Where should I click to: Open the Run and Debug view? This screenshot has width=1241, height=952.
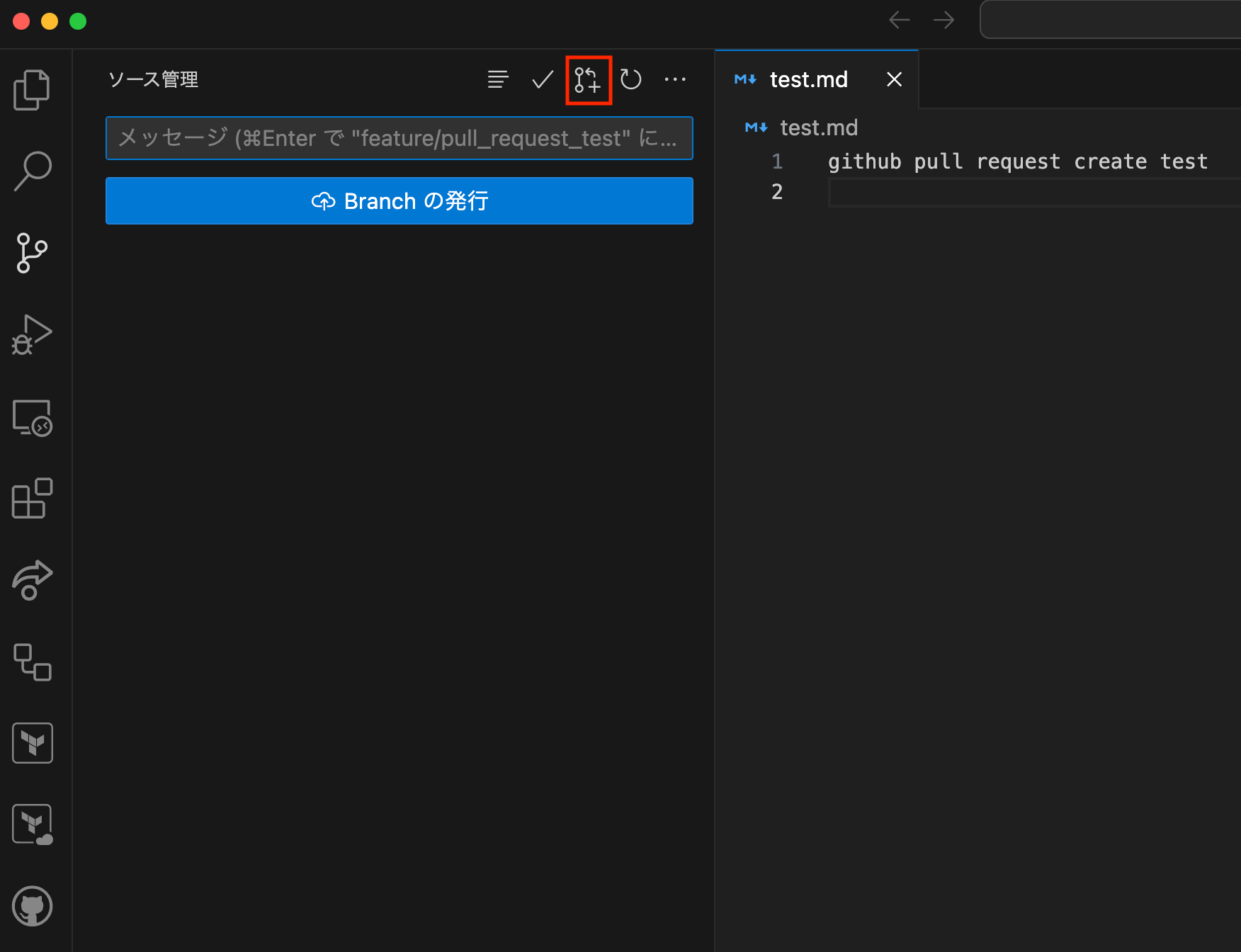32,335
